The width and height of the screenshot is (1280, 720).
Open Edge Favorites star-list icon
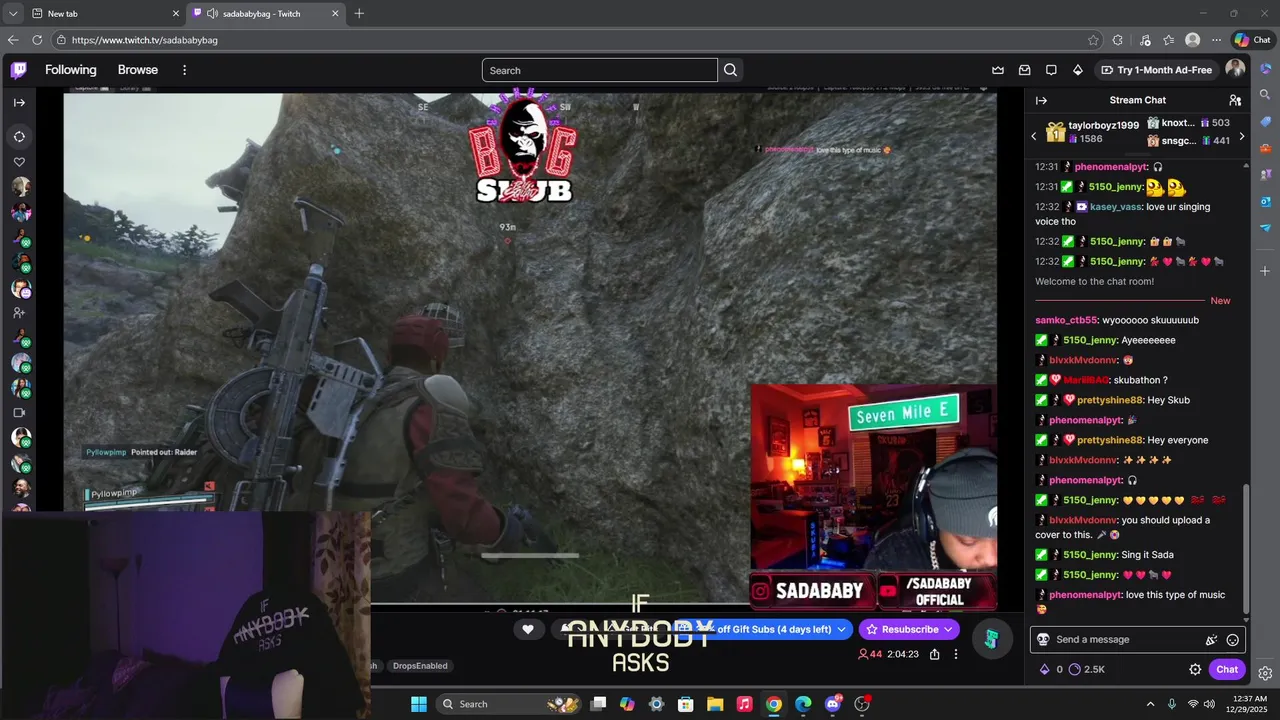click(1168, 40)
